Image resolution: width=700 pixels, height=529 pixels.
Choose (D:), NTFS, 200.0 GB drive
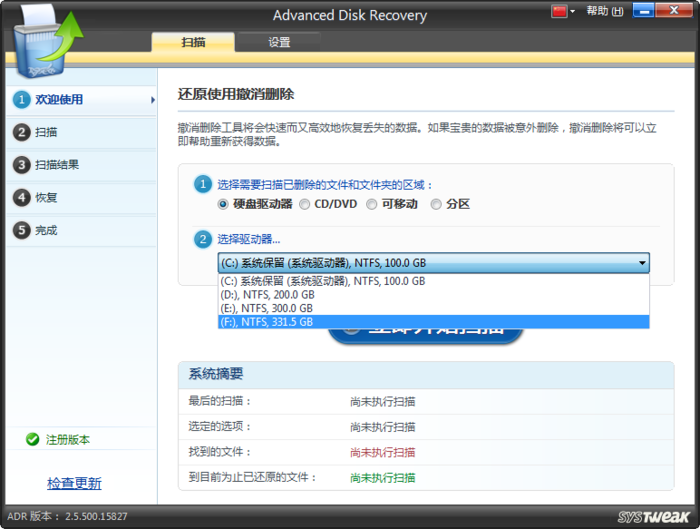coord(433,295)
